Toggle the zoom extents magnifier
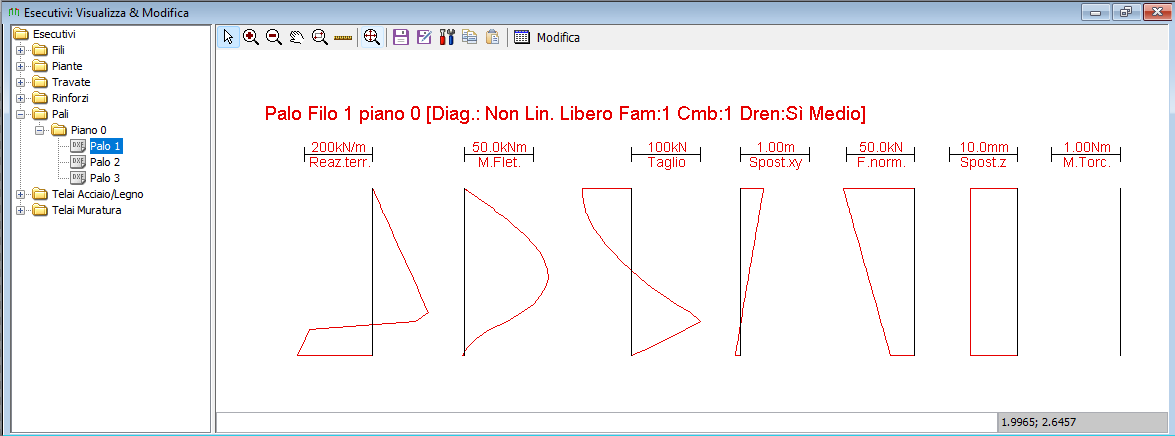 (x=371, y=37)
